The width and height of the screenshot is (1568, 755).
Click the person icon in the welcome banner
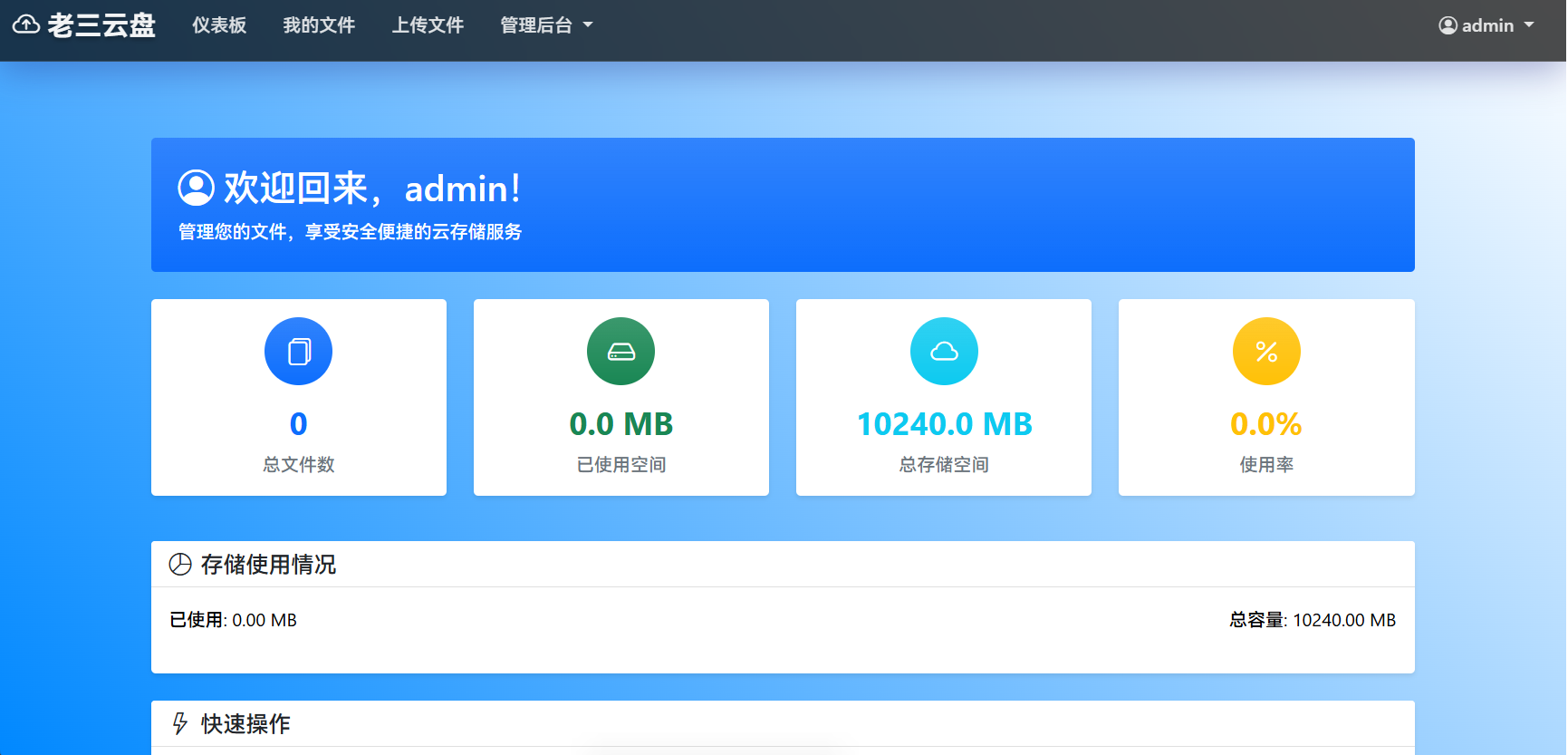click(x=196, y=189)
